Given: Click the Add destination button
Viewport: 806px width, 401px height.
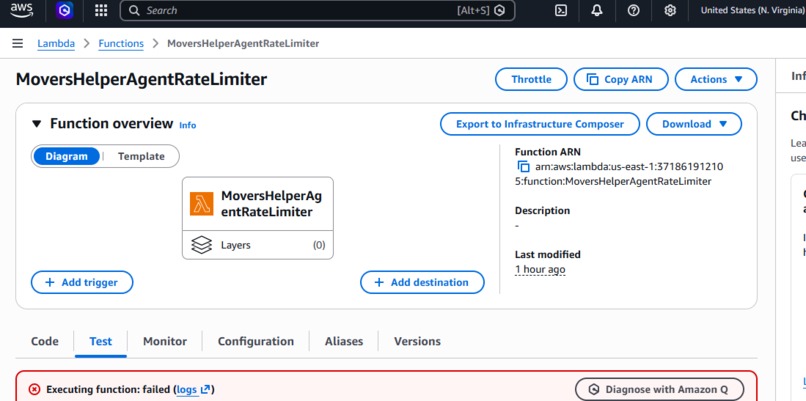Looking at the screenshot, I should point(422,282).
